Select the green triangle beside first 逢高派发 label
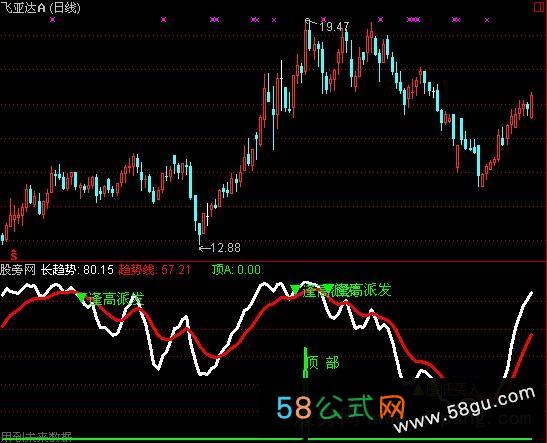547x443 pixels. [x=81, y=297]
